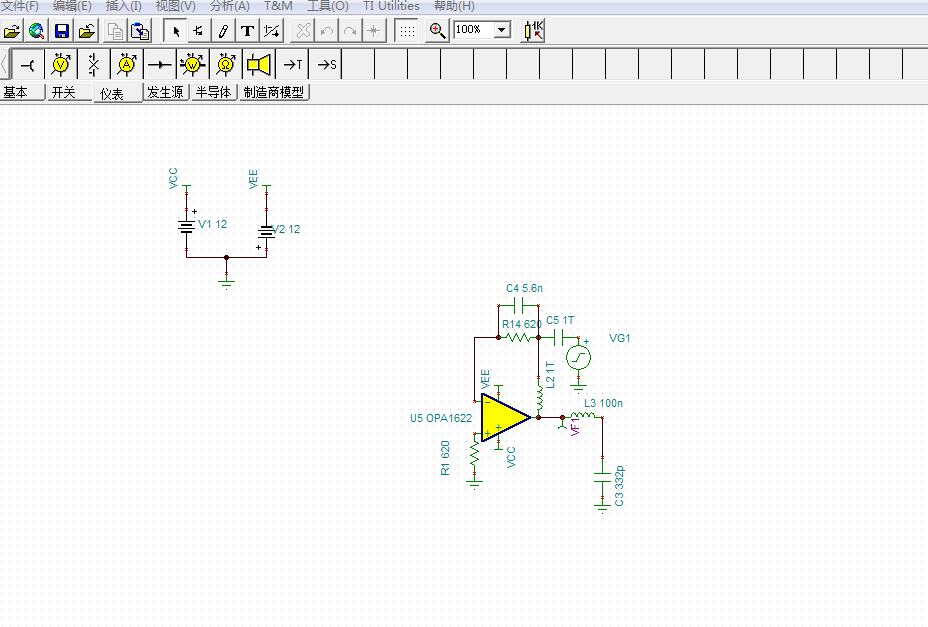Screen dimensions: 928x627
Task: Click the copy icon
Action: [x=115, y=31]
